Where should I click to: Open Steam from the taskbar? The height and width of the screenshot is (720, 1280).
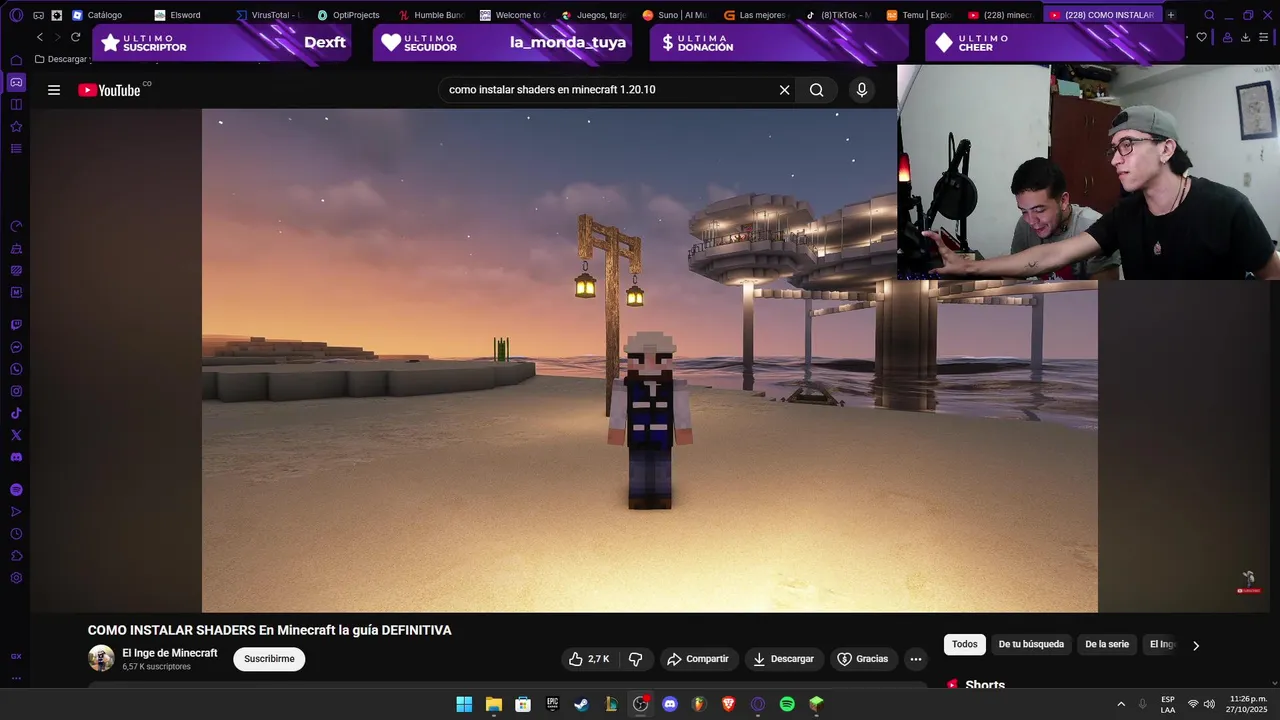pyautogui.click(x=581, y=704)
